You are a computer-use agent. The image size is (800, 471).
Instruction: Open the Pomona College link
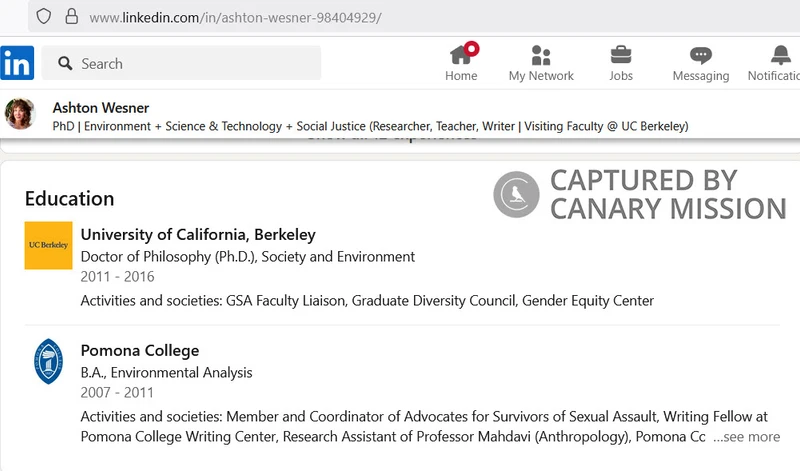[x=140, y=351]
